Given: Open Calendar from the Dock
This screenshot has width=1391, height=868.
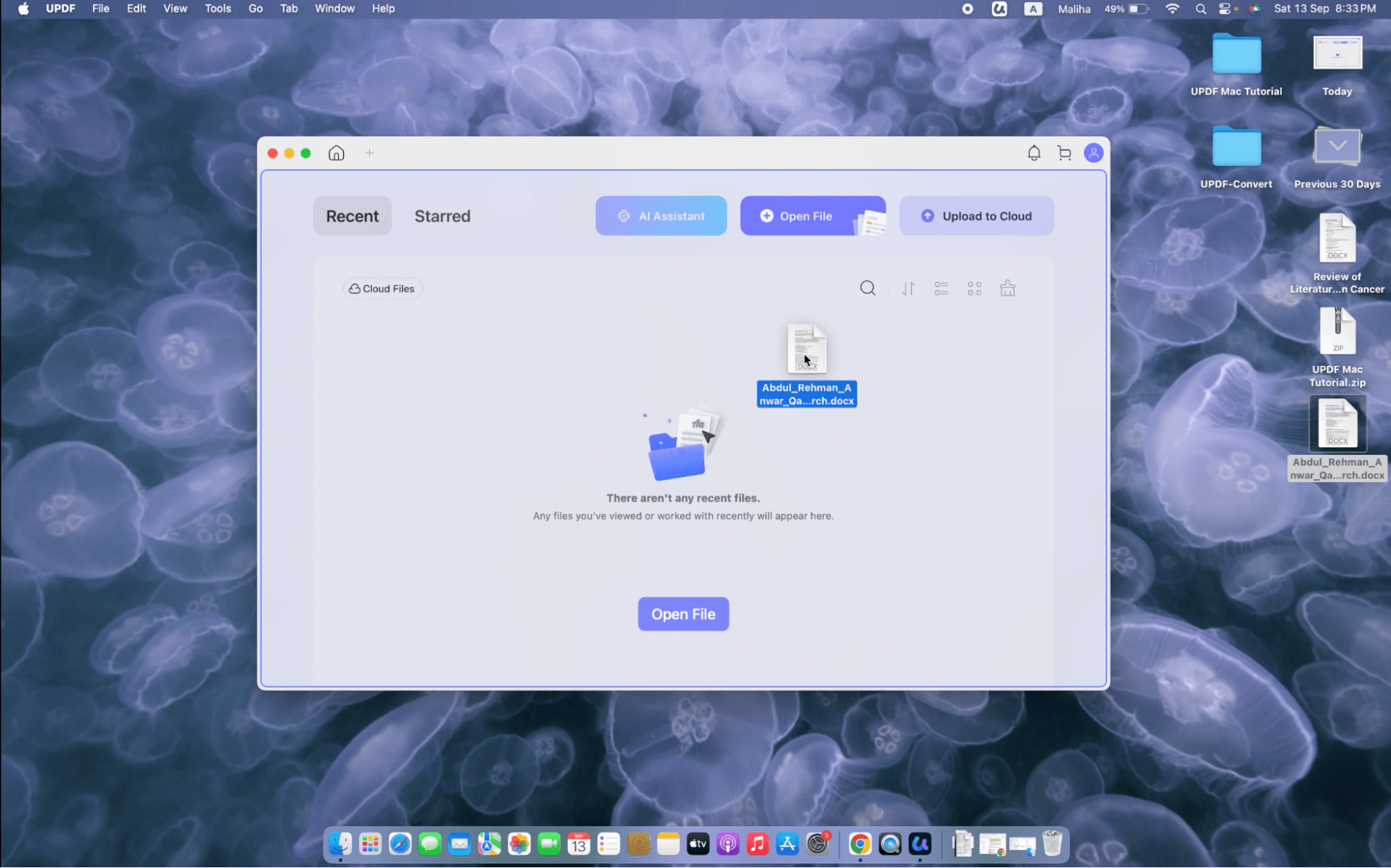Looking at the screenshot, I should pyautogui.click(x=579, y=844).
